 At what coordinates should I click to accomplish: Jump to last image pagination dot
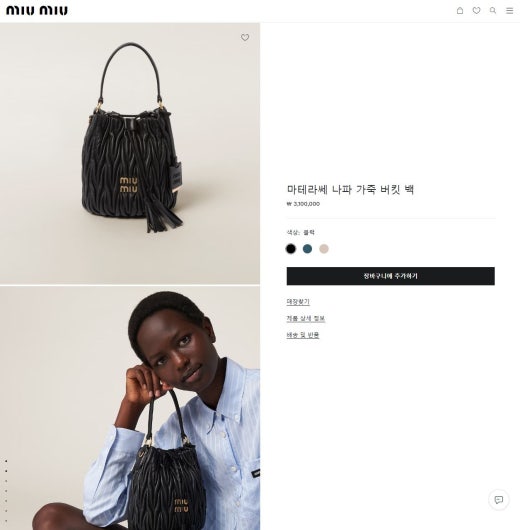tap(6, 521)
